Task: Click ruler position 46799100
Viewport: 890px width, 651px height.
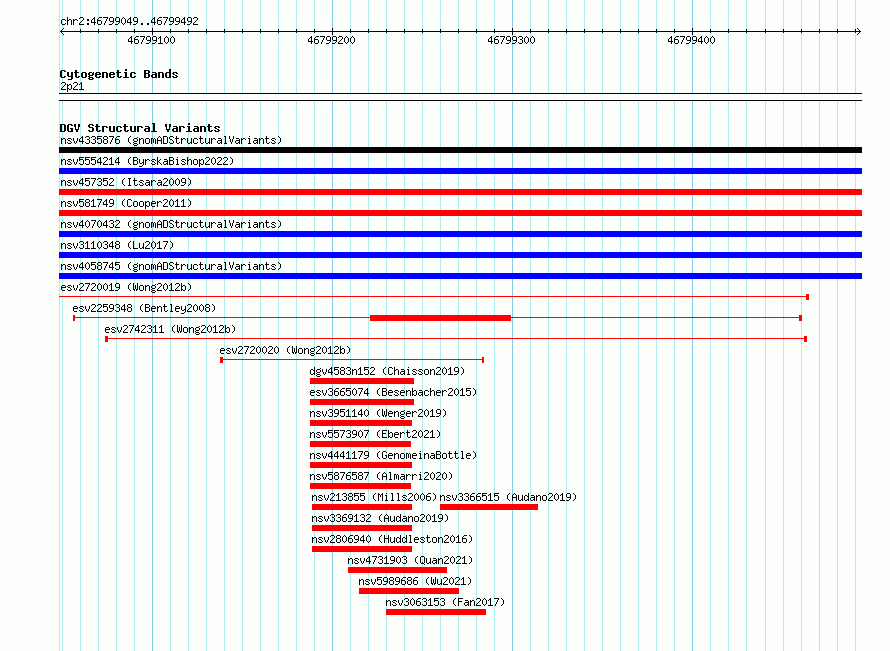Action: click(151, 40)
